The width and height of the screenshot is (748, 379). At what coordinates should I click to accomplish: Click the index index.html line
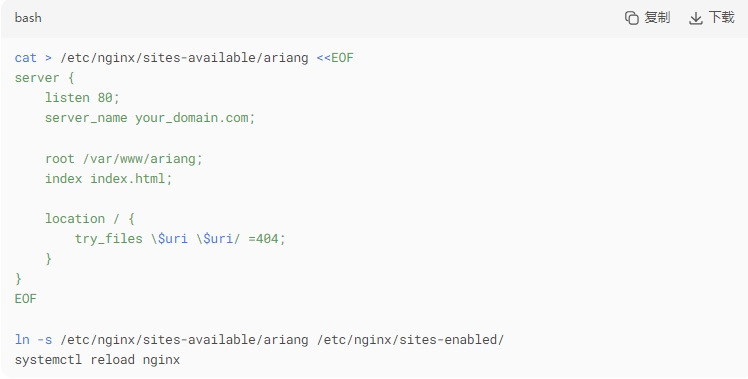coord(108,179)
